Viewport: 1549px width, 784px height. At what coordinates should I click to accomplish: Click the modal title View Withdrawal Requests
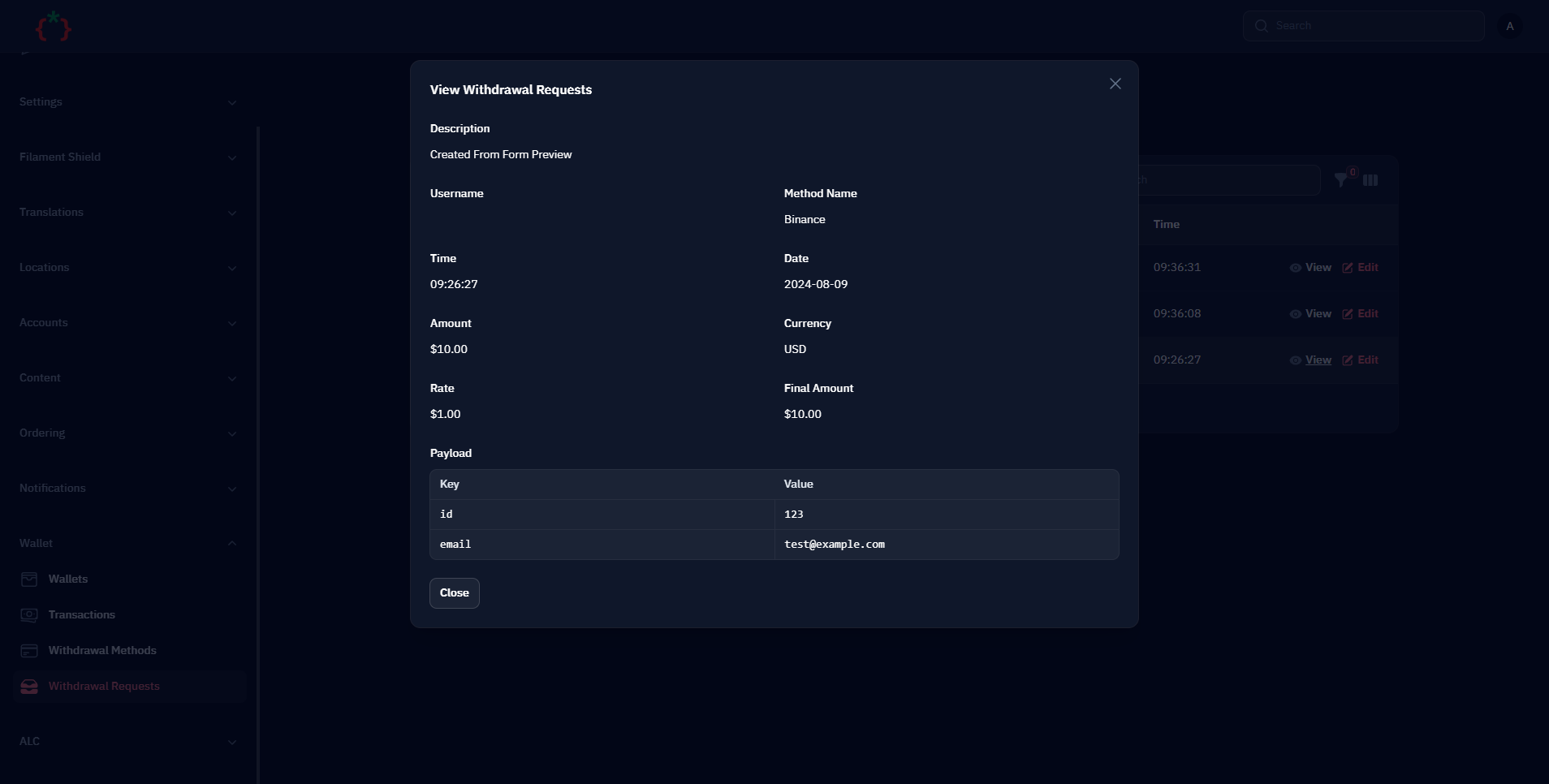pyautogui.click(x=511, y=90)
